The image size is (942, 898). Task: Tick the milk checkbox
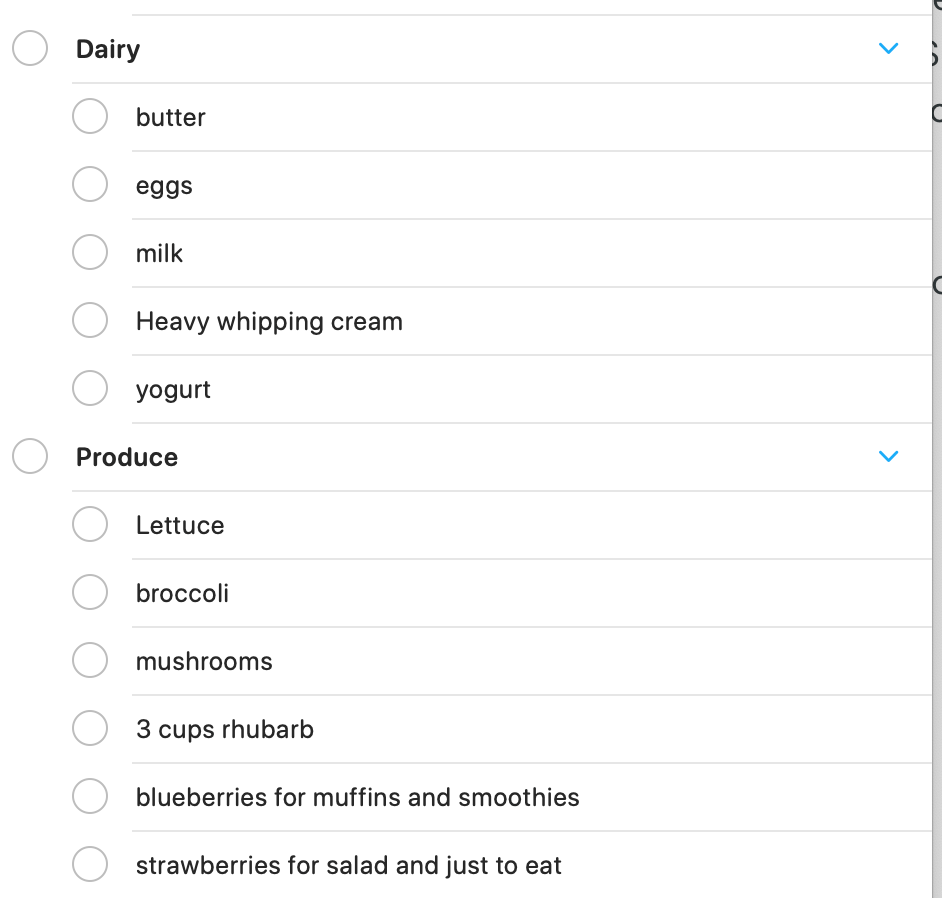(x=90, y=253)
